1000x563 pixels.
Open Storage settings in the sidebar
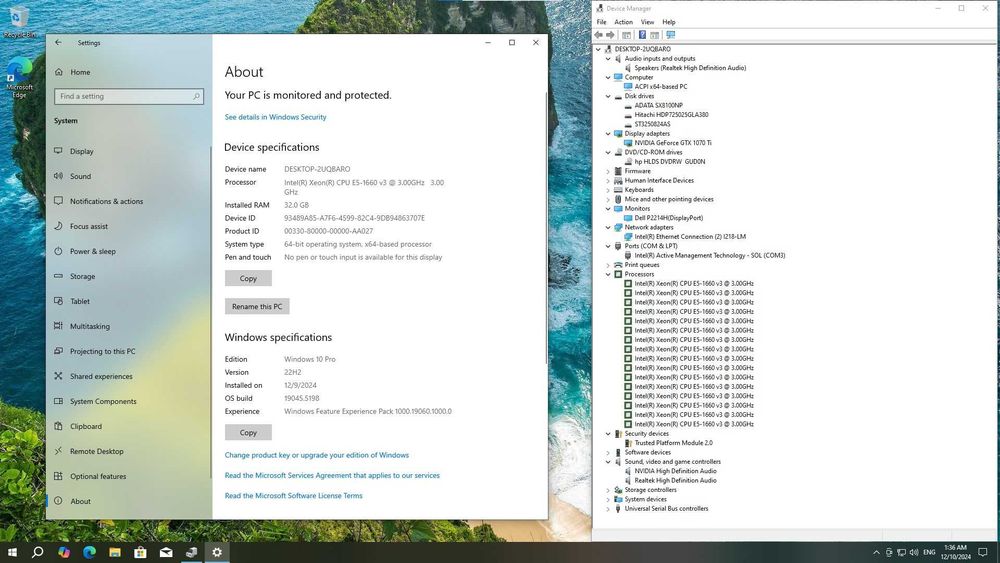point(82,276)
